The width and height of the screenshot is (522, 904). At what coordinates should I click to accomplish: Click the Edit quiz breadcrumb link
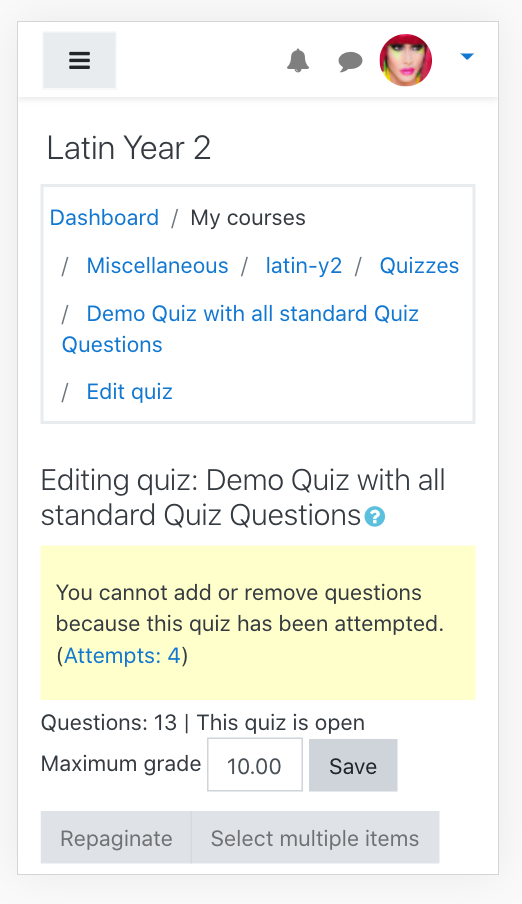point(130,392)
